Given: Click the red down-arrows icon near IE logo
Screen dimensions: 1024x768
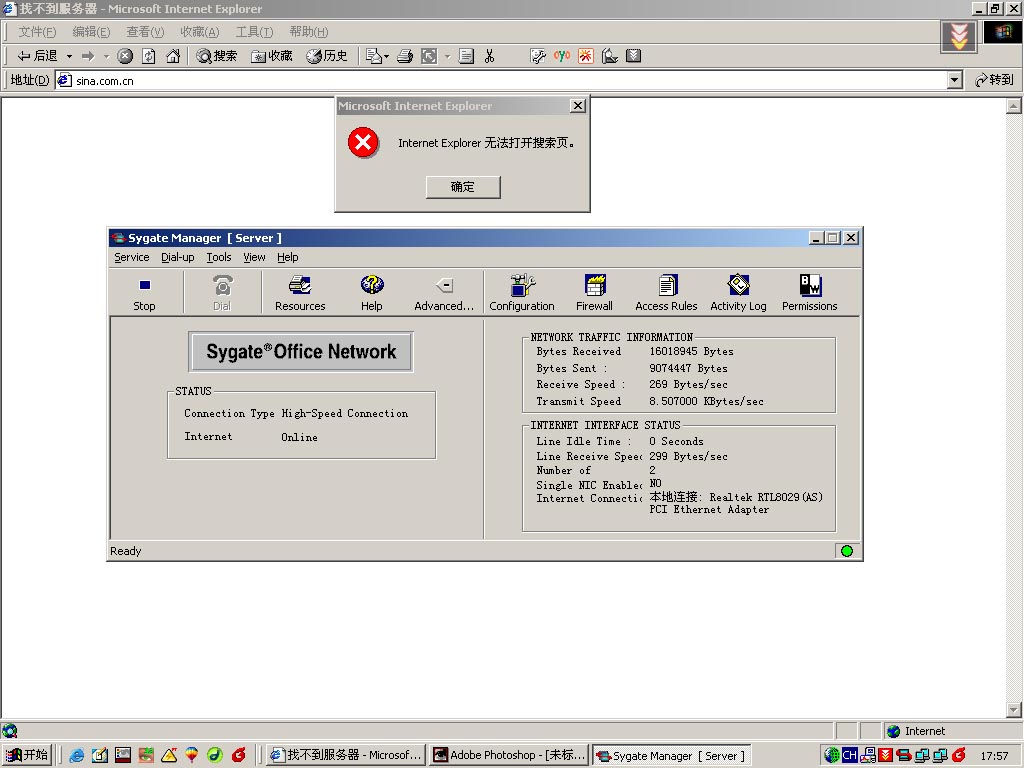Looking at the screenshot, I should (x=959, y=37).
